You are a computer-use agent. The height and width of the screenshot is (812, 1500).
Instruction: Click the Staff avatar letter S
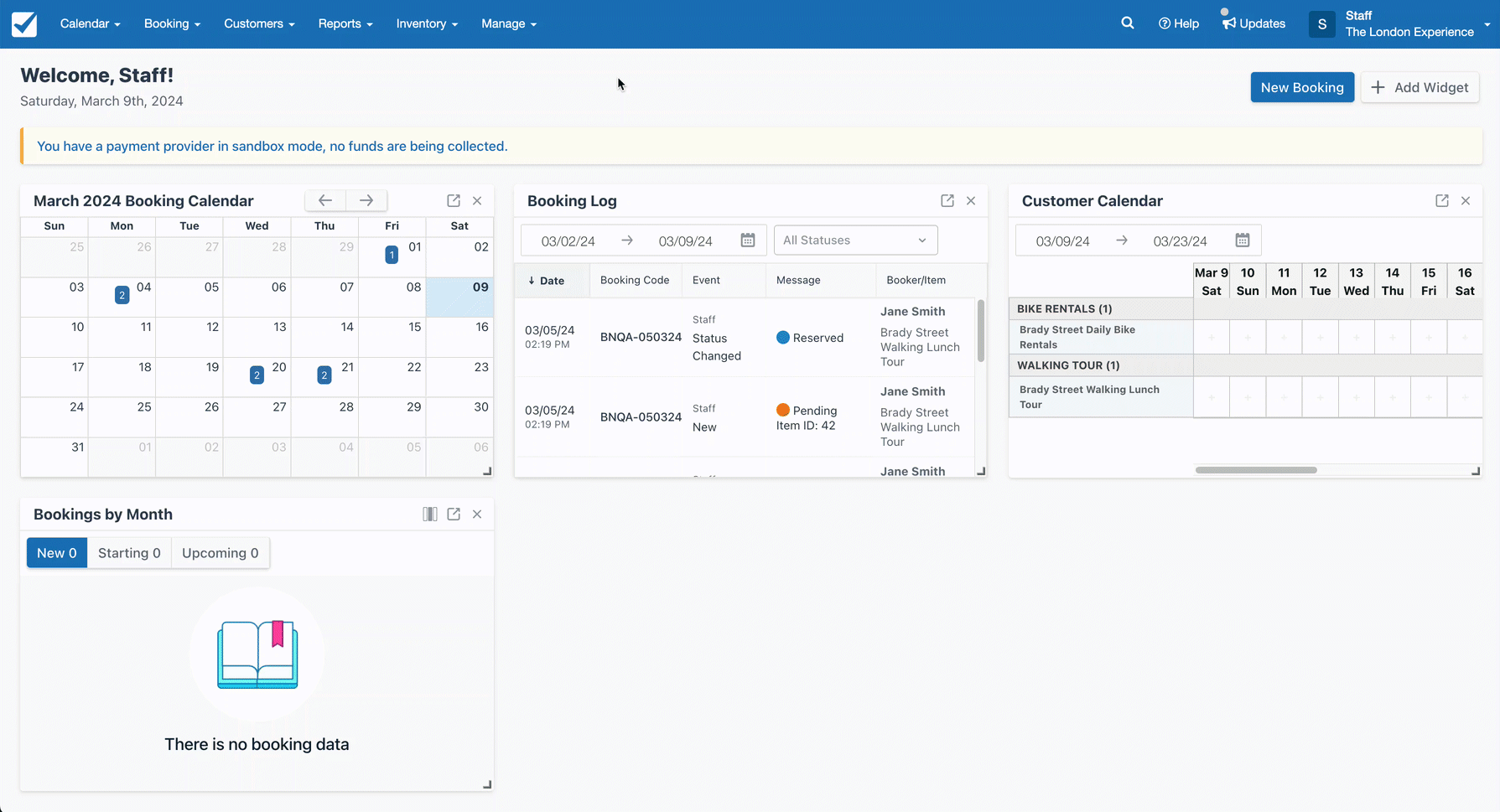click(1322, 24)
